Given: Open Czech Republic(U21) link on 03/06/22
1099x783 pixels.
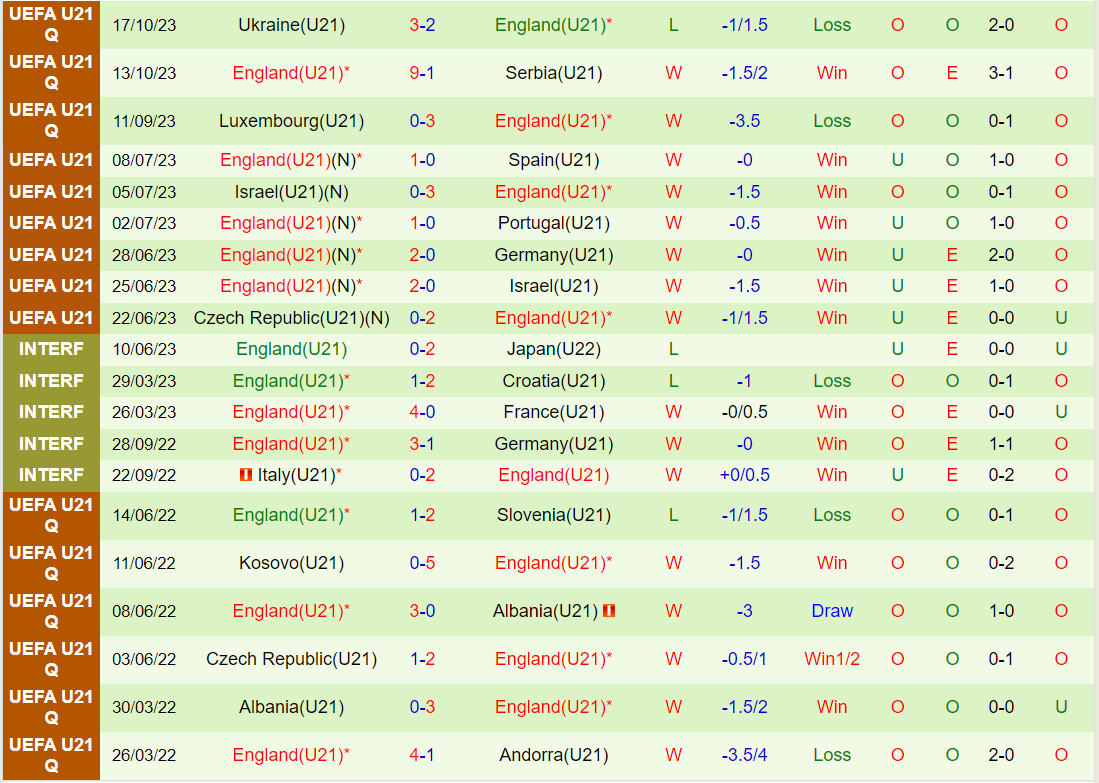Looking at the screenshot, I should (x=292, y=660).
